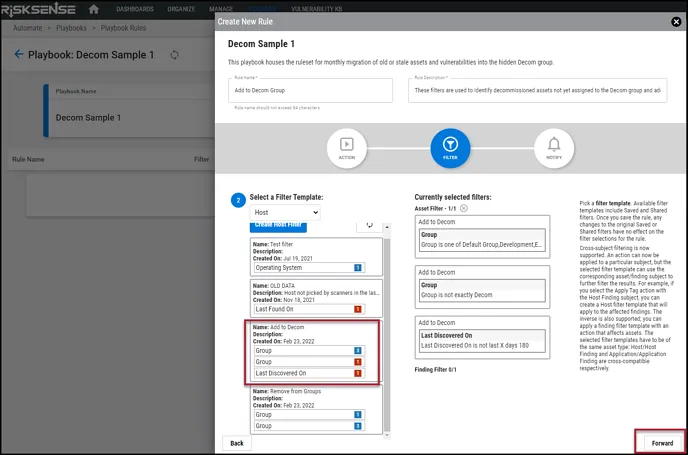The height and width of the screenshot is (455, 688).
Task: Open the Group is one of selected filter
Action: 482,240
